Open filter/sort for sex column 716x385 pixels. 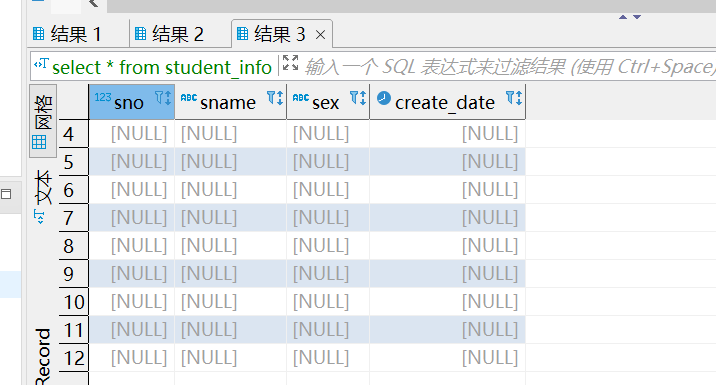point(358,98)
